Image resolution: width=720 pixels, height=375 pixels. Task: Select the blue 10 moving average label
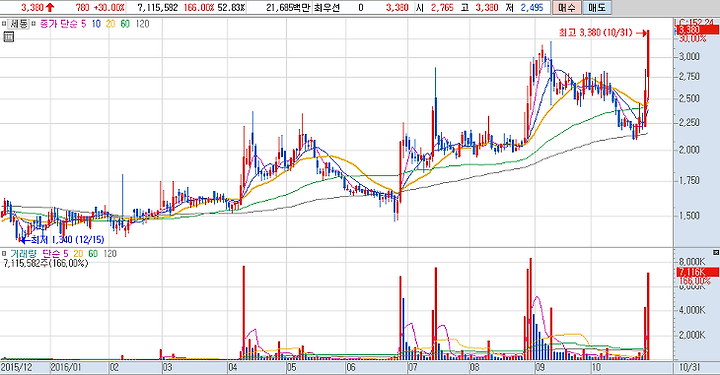pyautogui.click(x=96, y=24)
